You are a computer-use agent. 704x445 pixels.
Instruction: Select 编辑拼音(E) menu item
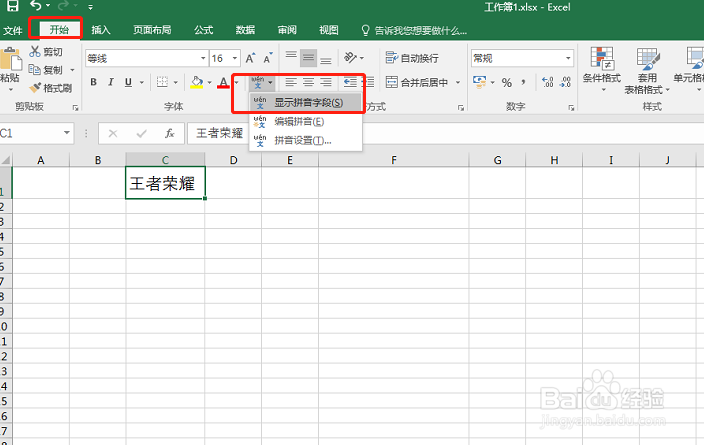(x=305, y=122)
